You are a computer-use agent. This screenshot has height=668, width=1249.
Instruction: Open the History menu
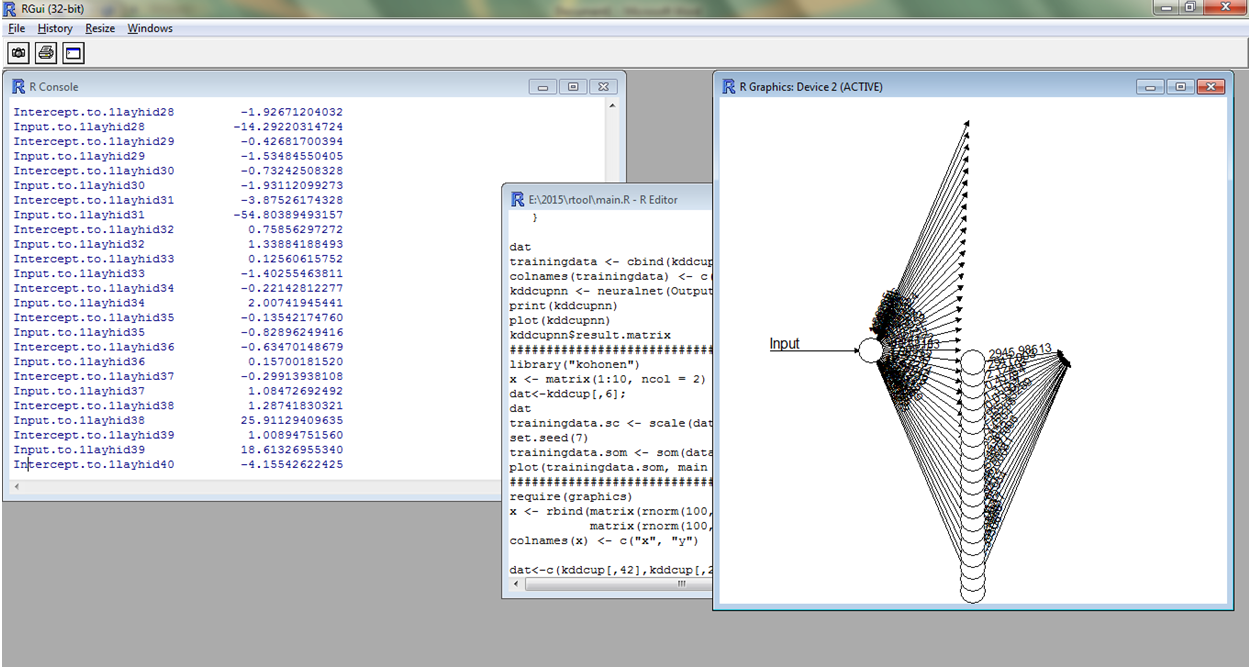(54, 28)
